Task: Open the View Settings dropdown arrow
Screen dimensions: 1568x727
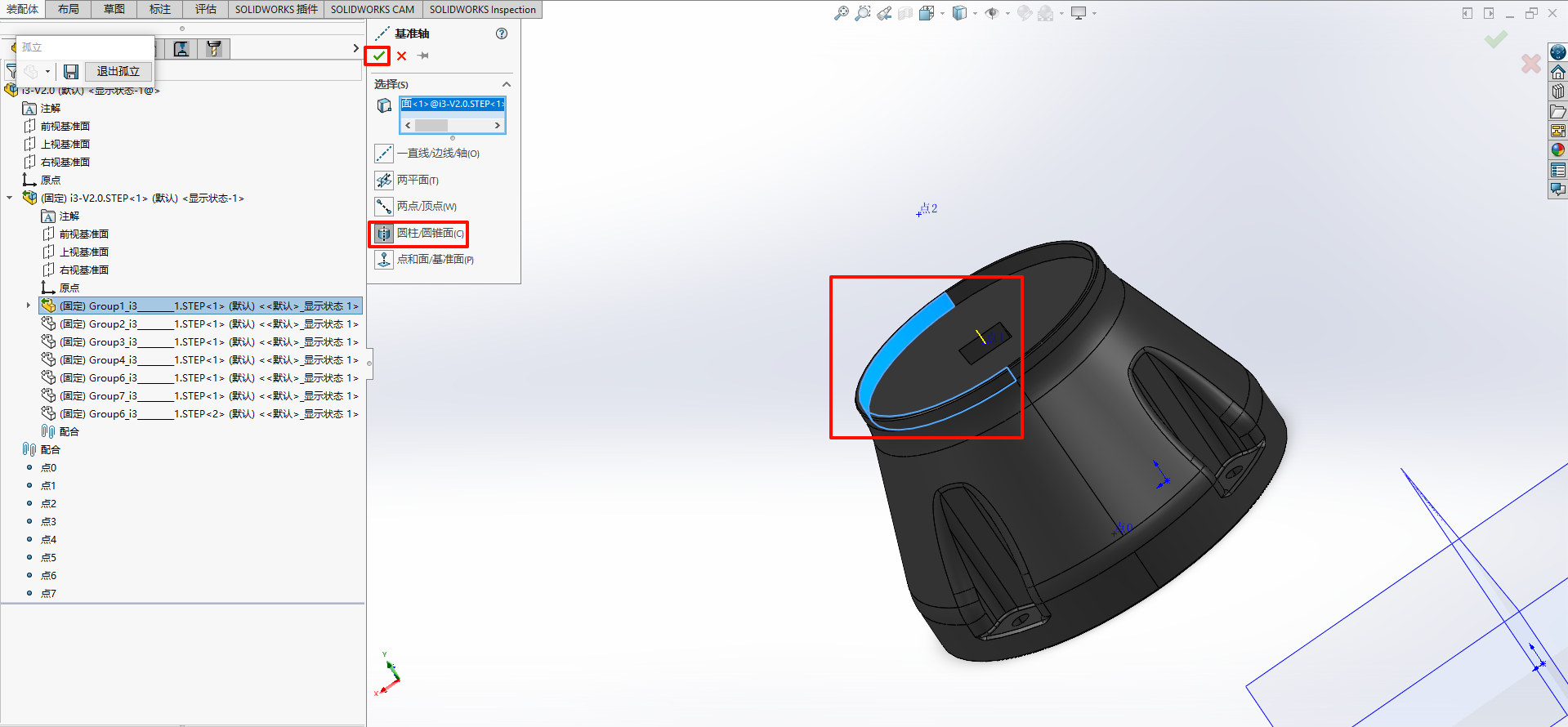Action: pyautogui.click(x=1094, y=13)
